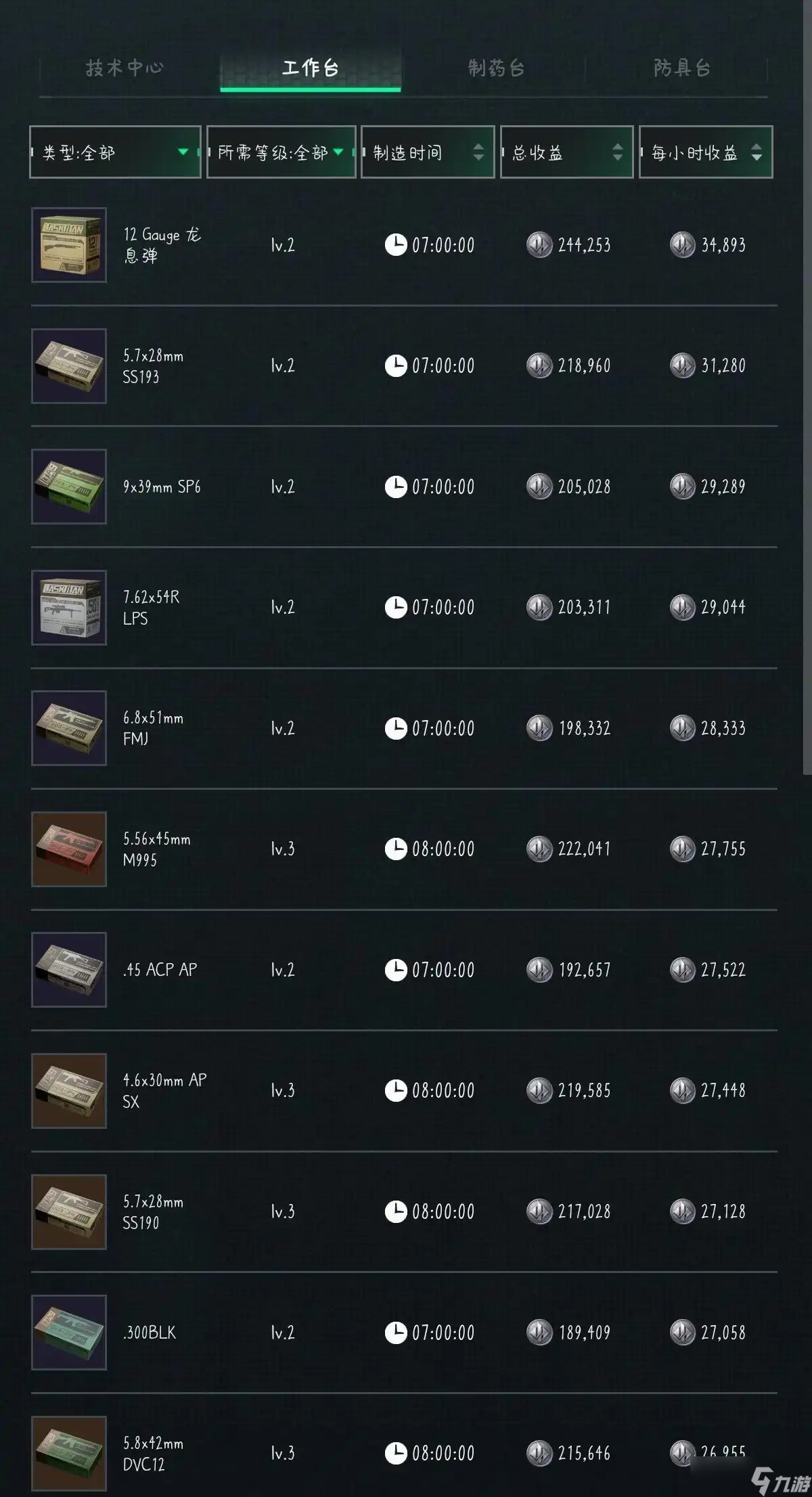This screenshot has width=812, height=1497.
Task: Click the scrollbar on the right edge
Action: 807,387
